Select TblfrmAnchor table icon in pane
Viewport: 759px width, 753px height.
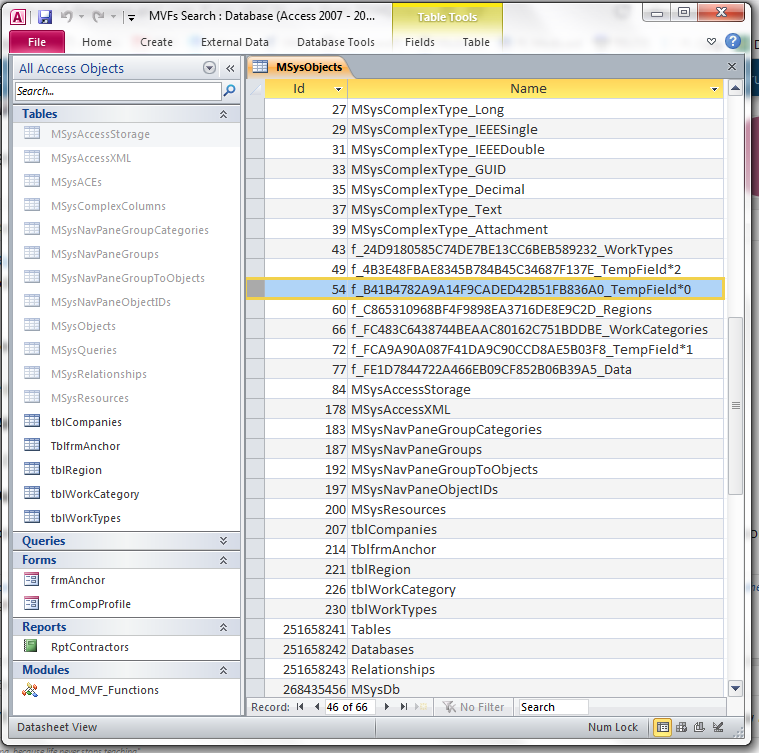[32, 445]
